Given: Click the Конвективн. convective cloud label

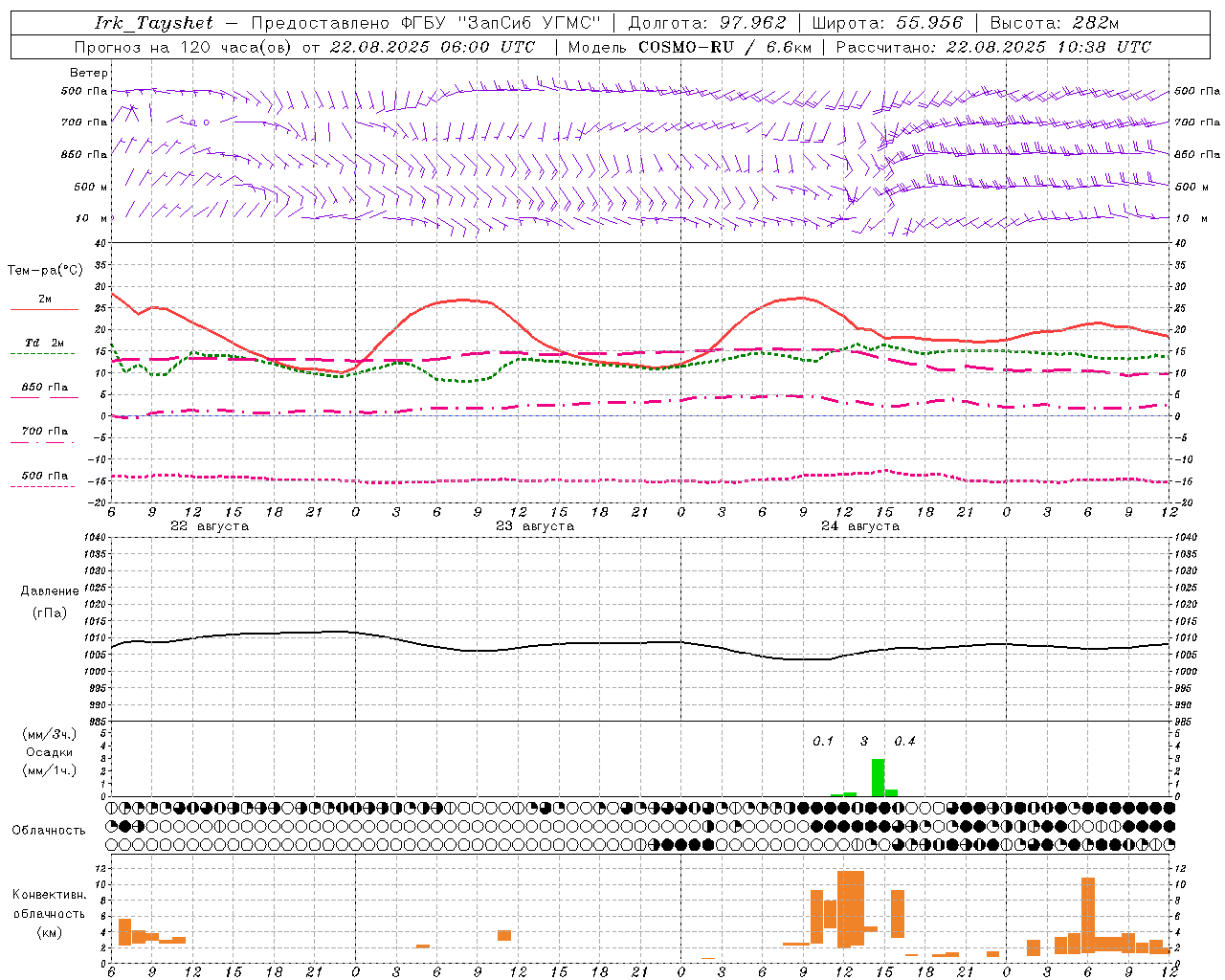Looking at the screenshot, I should [50, 895].
